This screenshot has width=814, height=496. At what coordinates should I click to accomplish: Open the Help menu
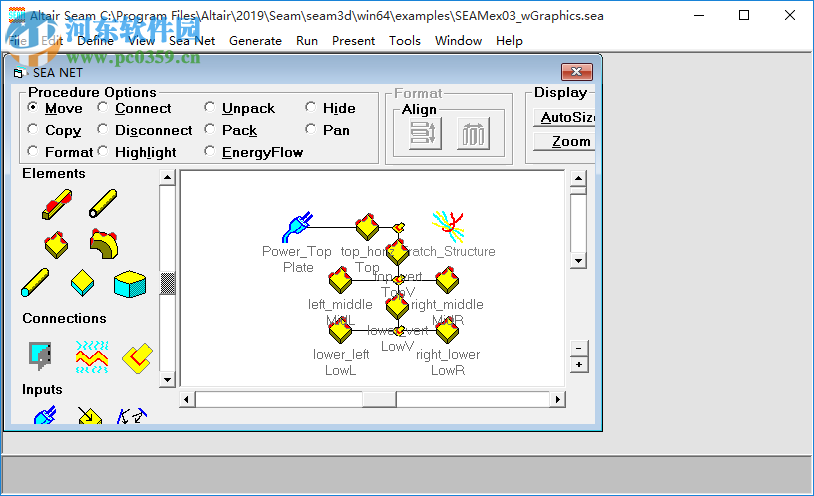point(509,41)
